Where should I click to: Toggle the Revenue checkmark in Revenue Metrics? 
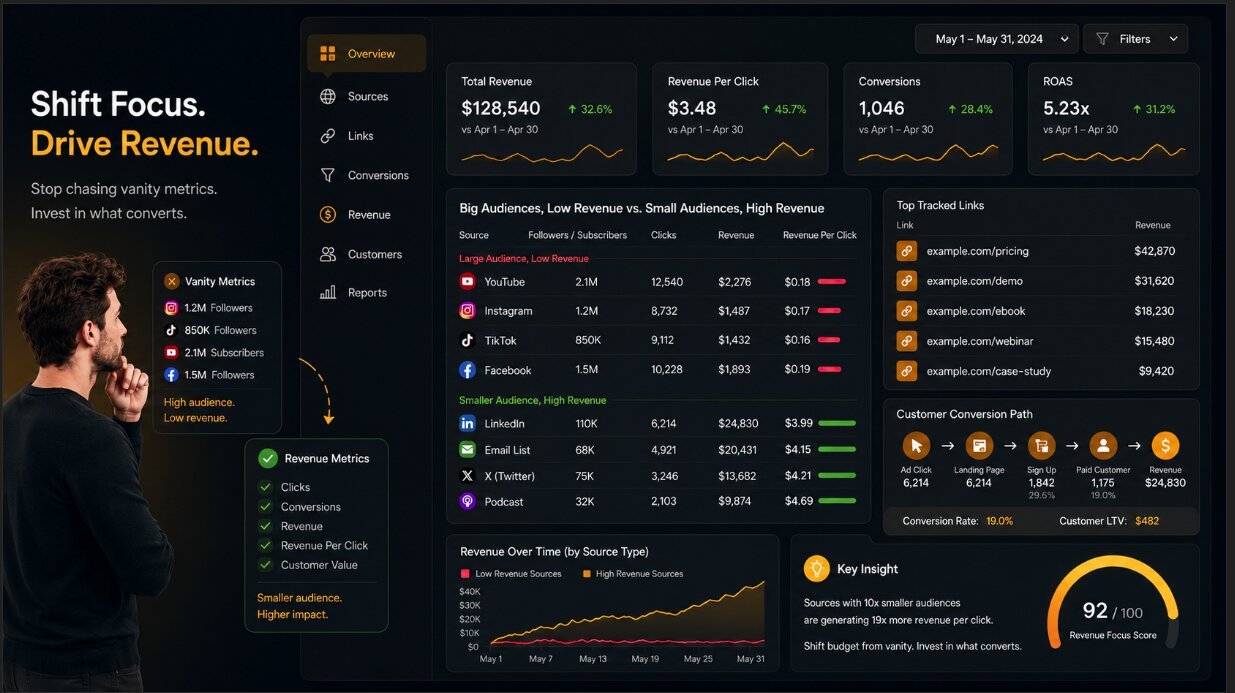[265, 526]
